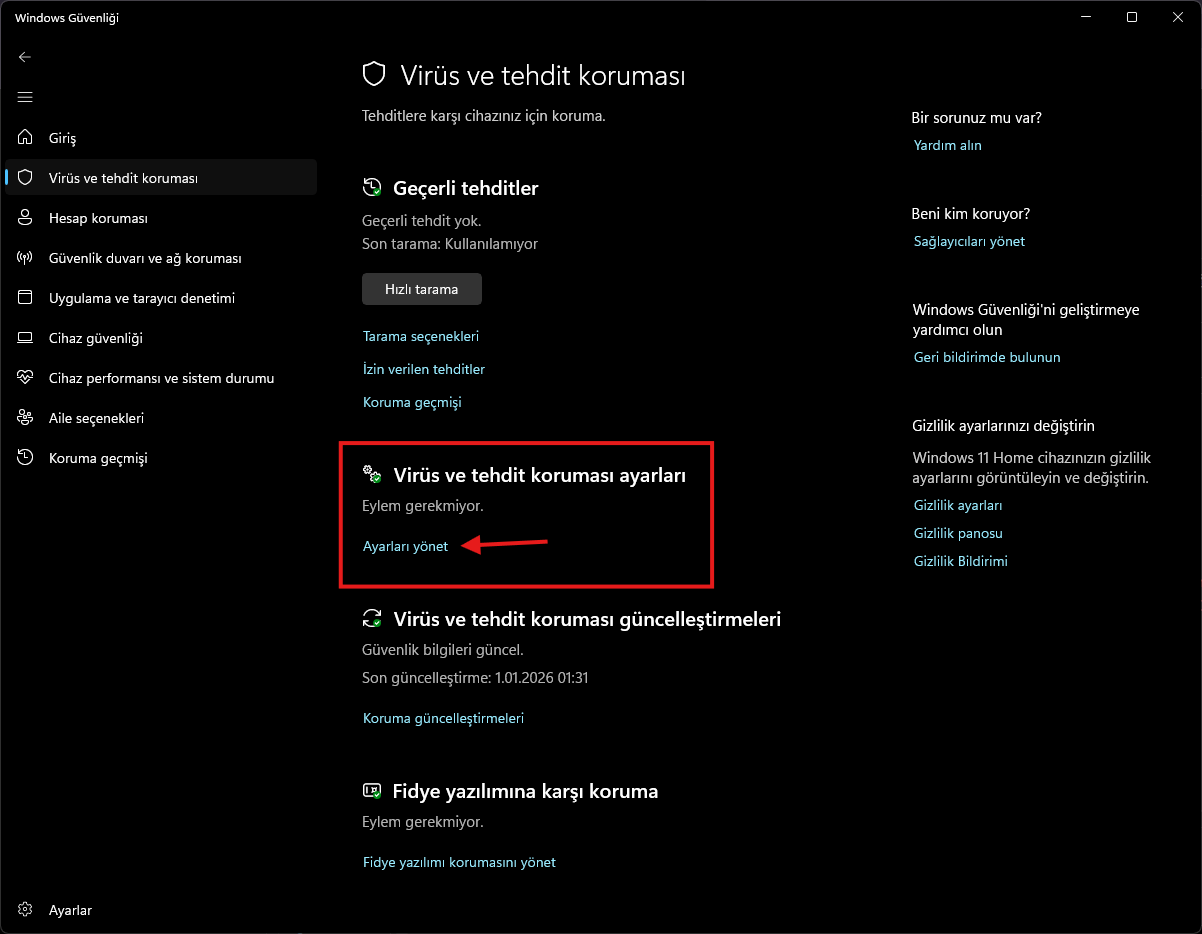The image size is (1202, 934).
Task: Click the Uygulama ve tarayıcı denetimi icon
Action: [25, 298]
